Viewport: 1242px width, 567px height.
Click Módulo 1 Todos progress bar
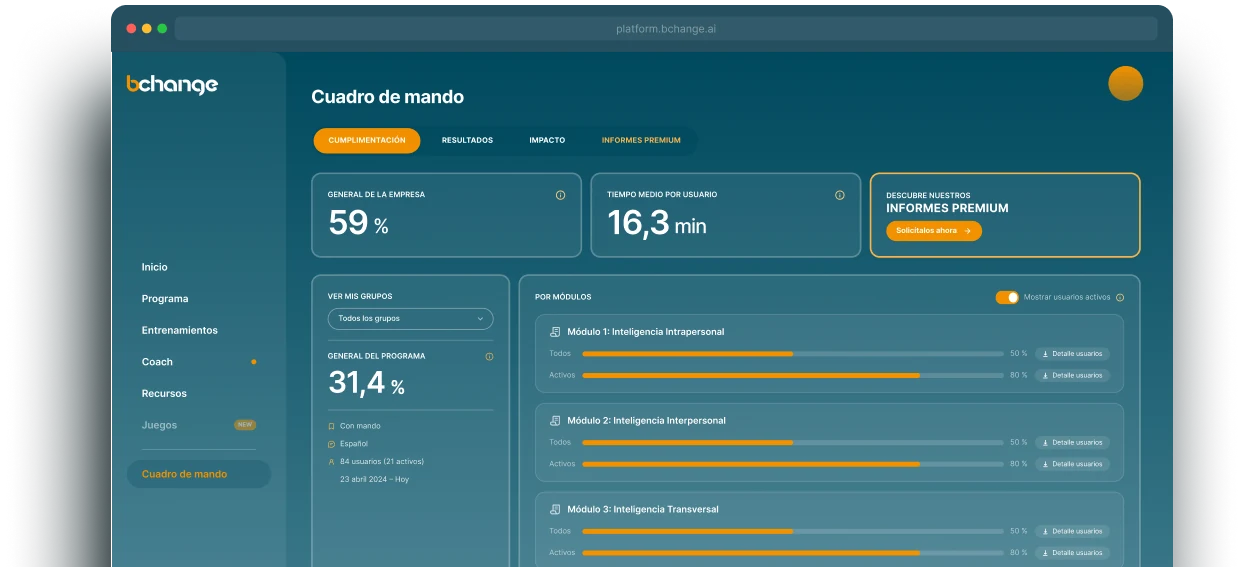[793, 354]
